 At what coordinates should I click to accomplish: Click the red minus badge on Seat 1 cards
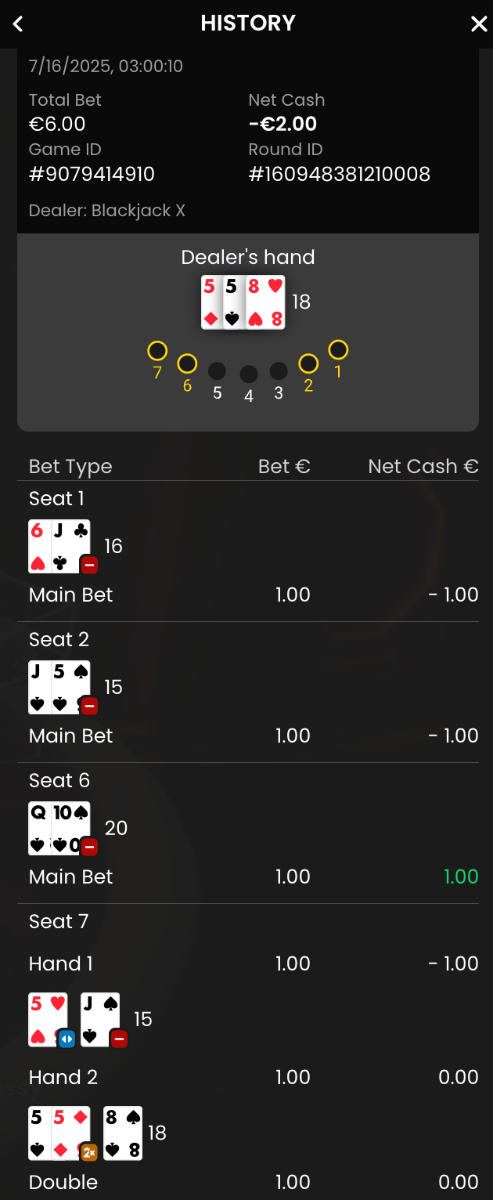coord(89,565)
